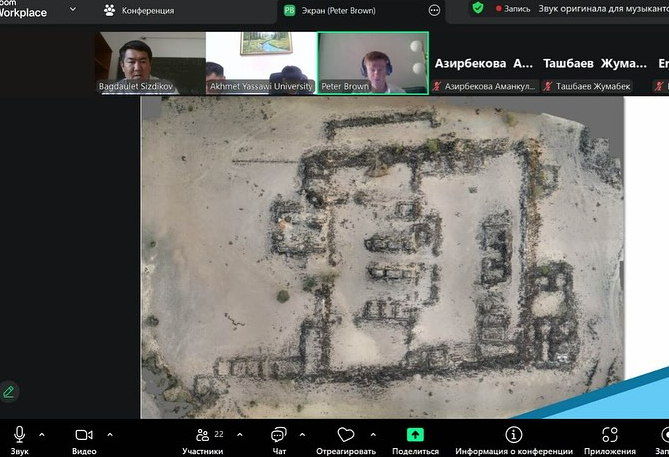The height and width of the screenshot is (457, 669).
Task: Expand audio options arrow next to Звук
Action: pyautogui.click(x=42, y=434)
